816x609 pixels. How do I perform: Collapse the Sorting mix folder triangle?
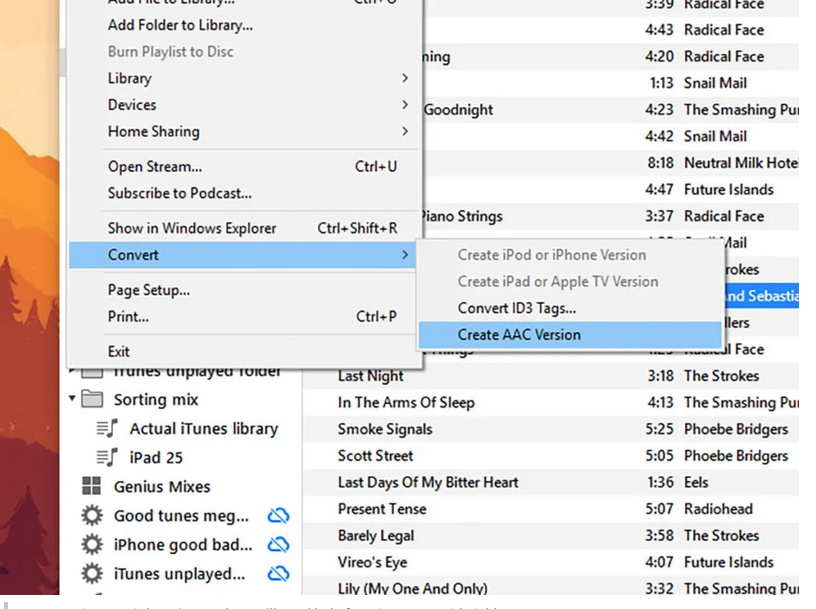coord(72,399)
